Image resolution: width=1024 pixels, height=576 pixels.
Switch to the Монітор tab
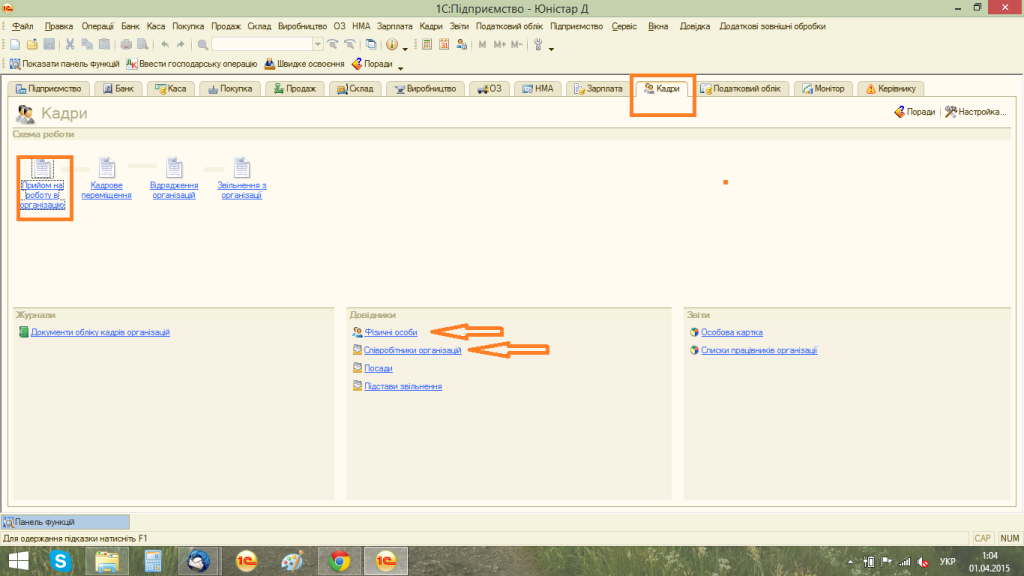823,89
